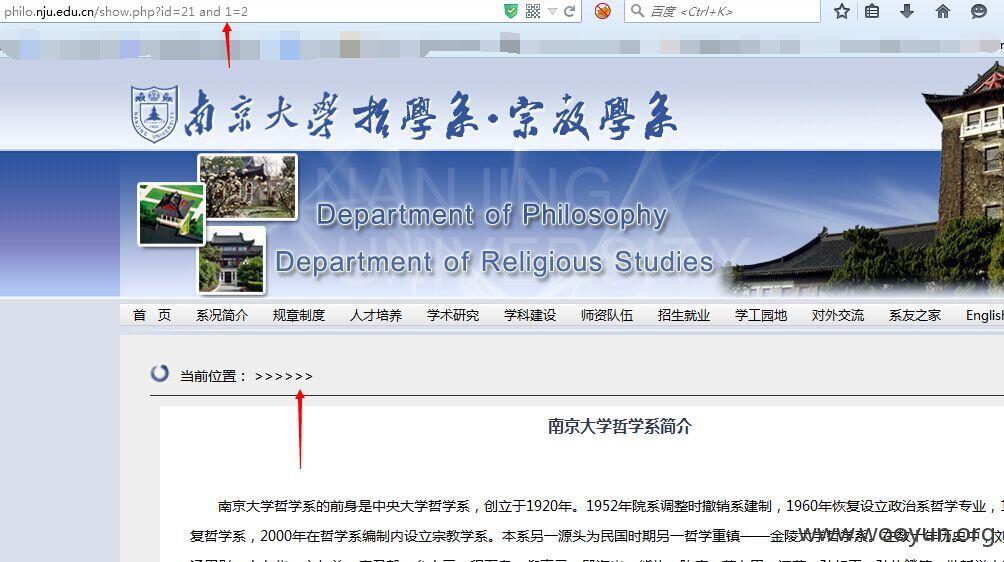Open the 首页 menu item
Image resolution: width=1004 pixels, height=562 pixels.
click(x=152, y=315)
